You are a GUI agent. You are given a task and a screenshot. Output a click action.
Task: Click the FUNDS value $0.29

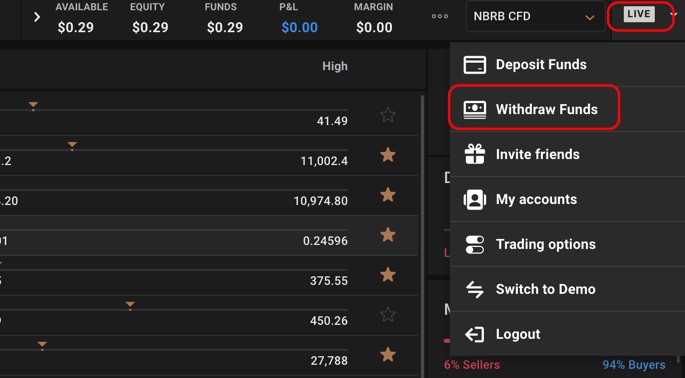click(x=225, y=28)
